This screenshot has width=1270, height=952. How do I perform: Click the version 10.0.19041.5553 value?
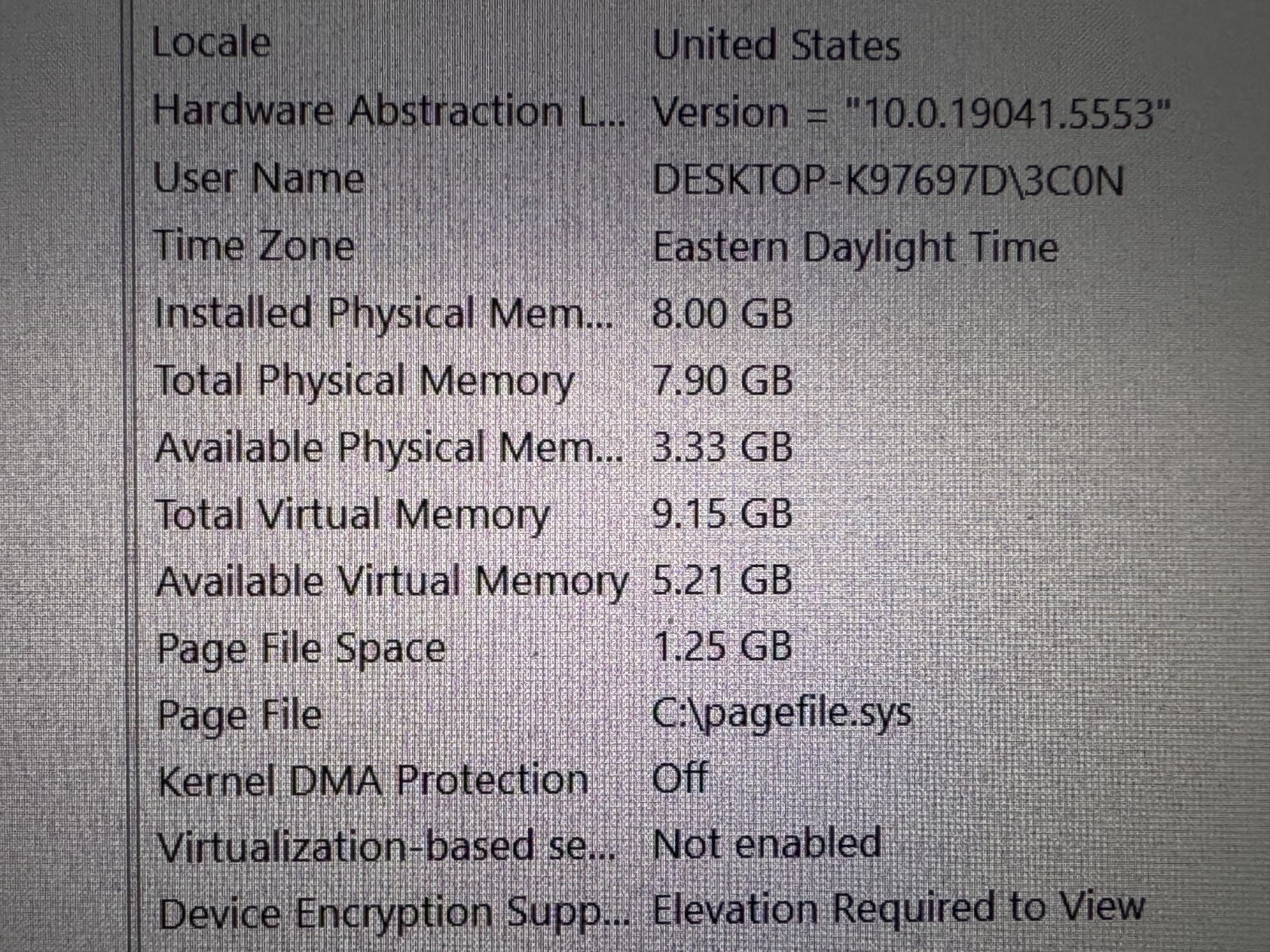911,113
